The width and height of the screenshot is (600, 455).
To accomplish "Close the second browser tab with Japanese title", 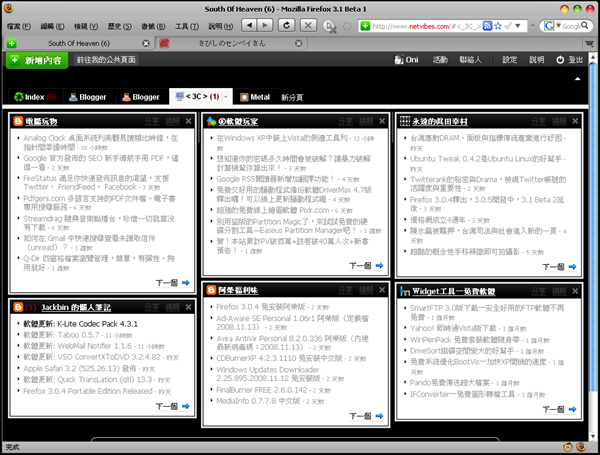I will [299, 43].
